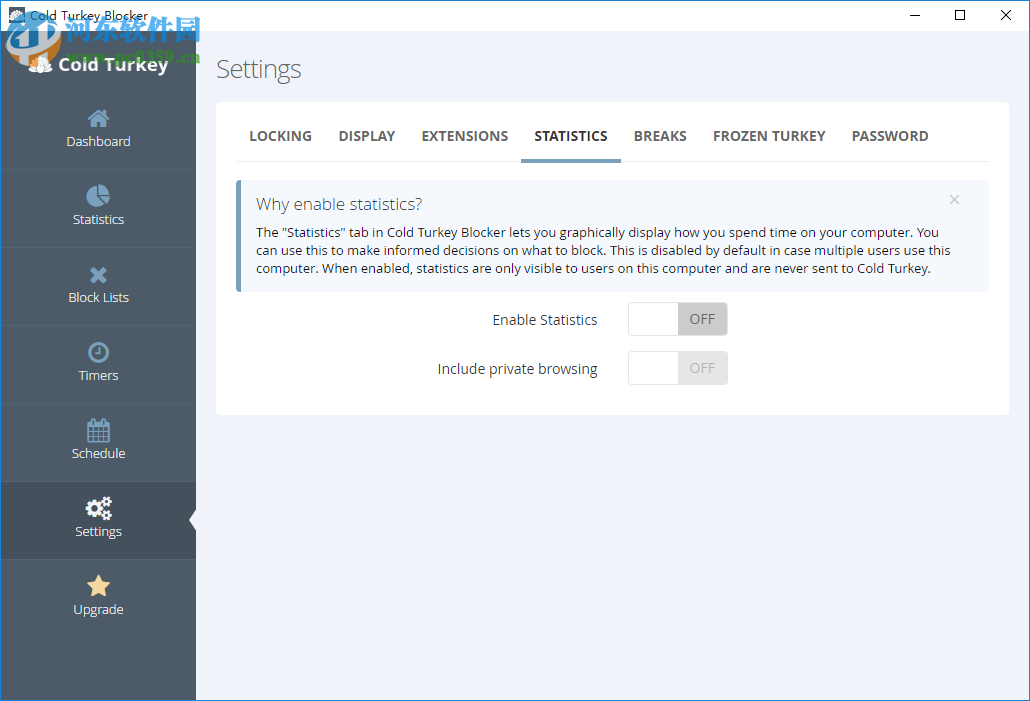Go to the BREAKS tab
1030x701 pixels.
pyautogui.click(x=660, y=136)
